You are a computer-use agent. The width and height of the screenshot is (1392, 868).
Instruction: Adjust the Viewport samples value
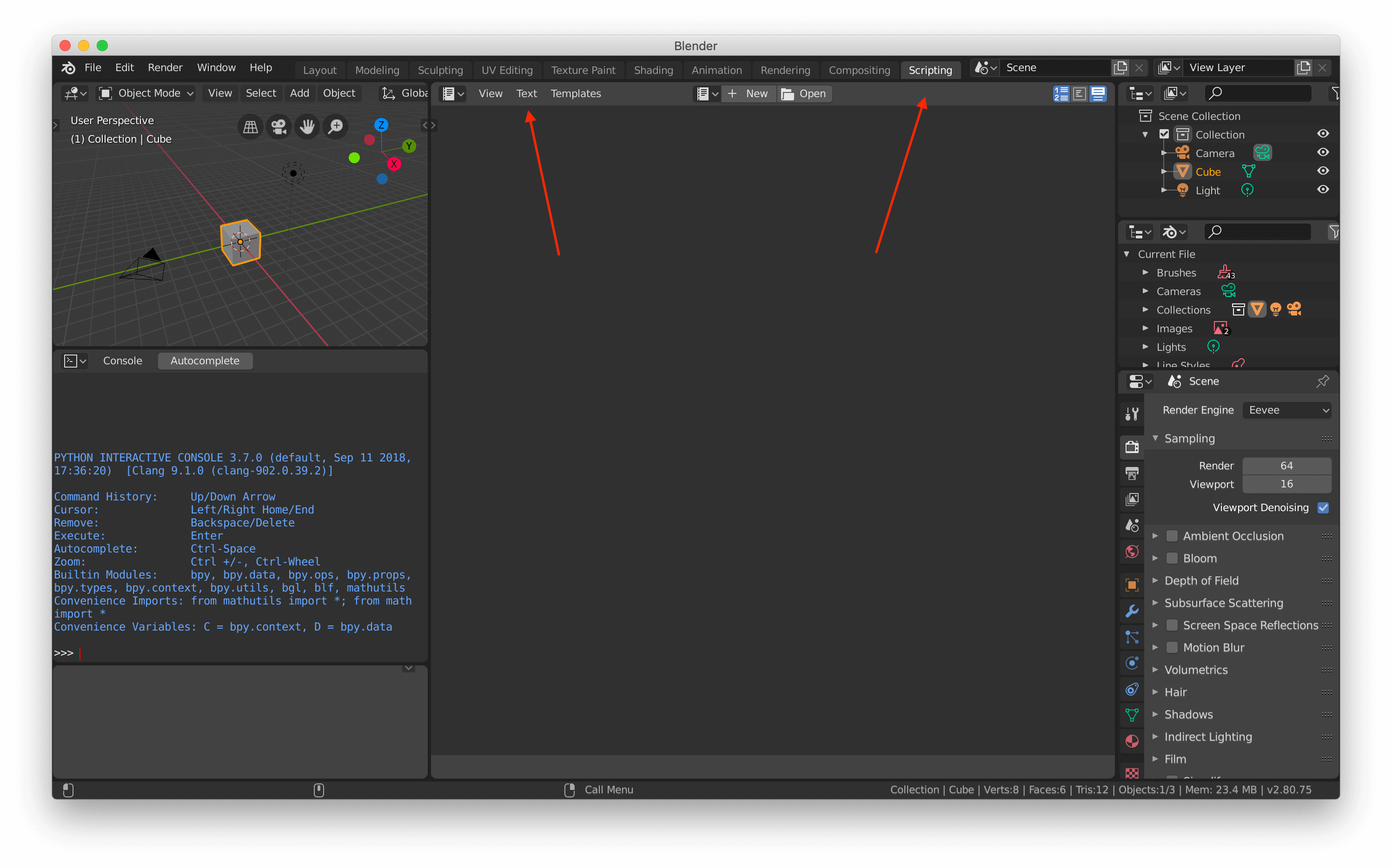coord(1286,484)
